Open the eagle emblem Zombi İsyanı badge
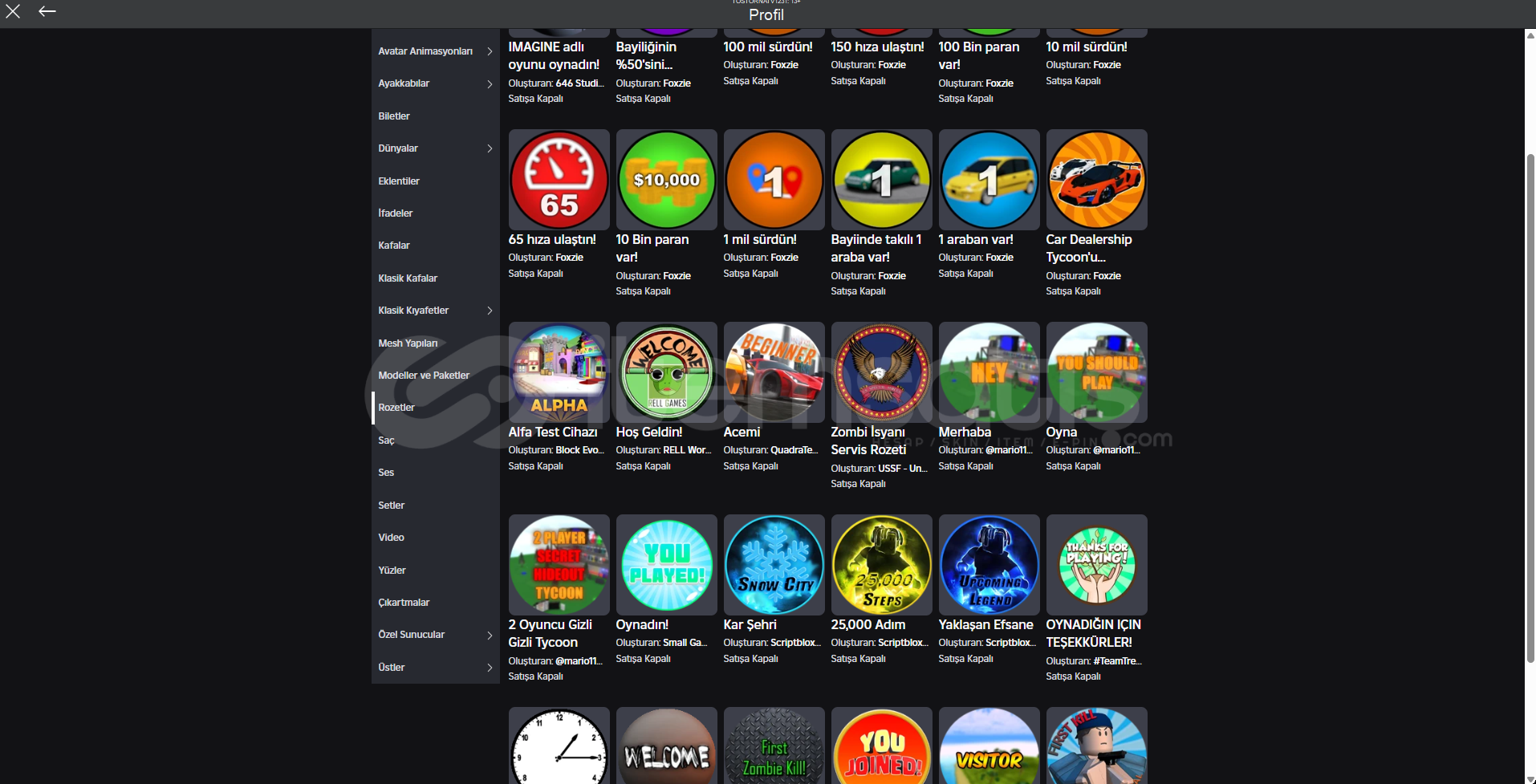The width and height of the screenshot is (1536, 784). click(x=882, y=372)
